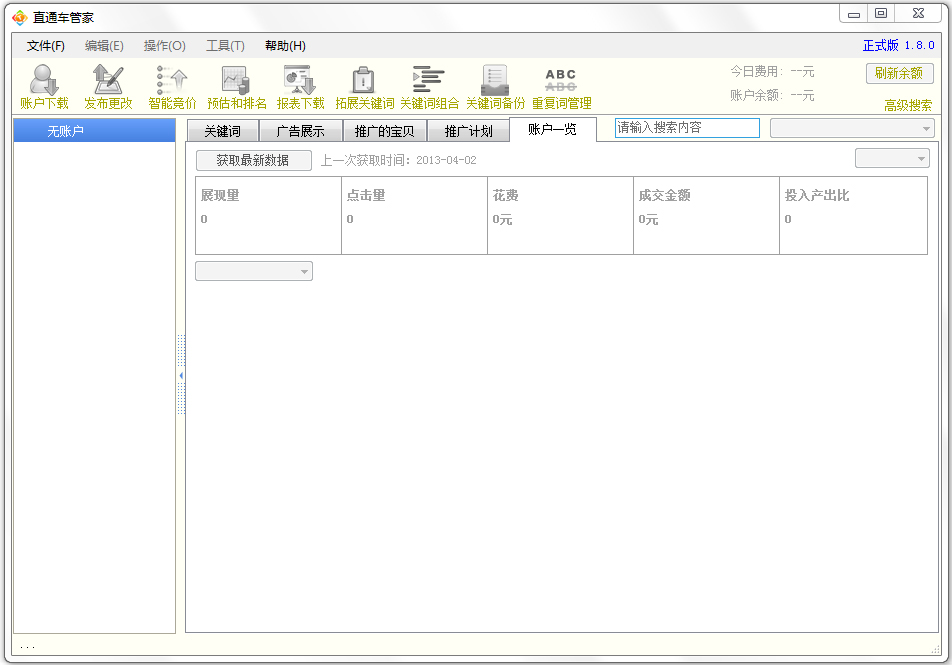Select 无账户 in the account list
The height and width of the screenshot is (665, 952).
pyautogui.click(x=95, y=131)
